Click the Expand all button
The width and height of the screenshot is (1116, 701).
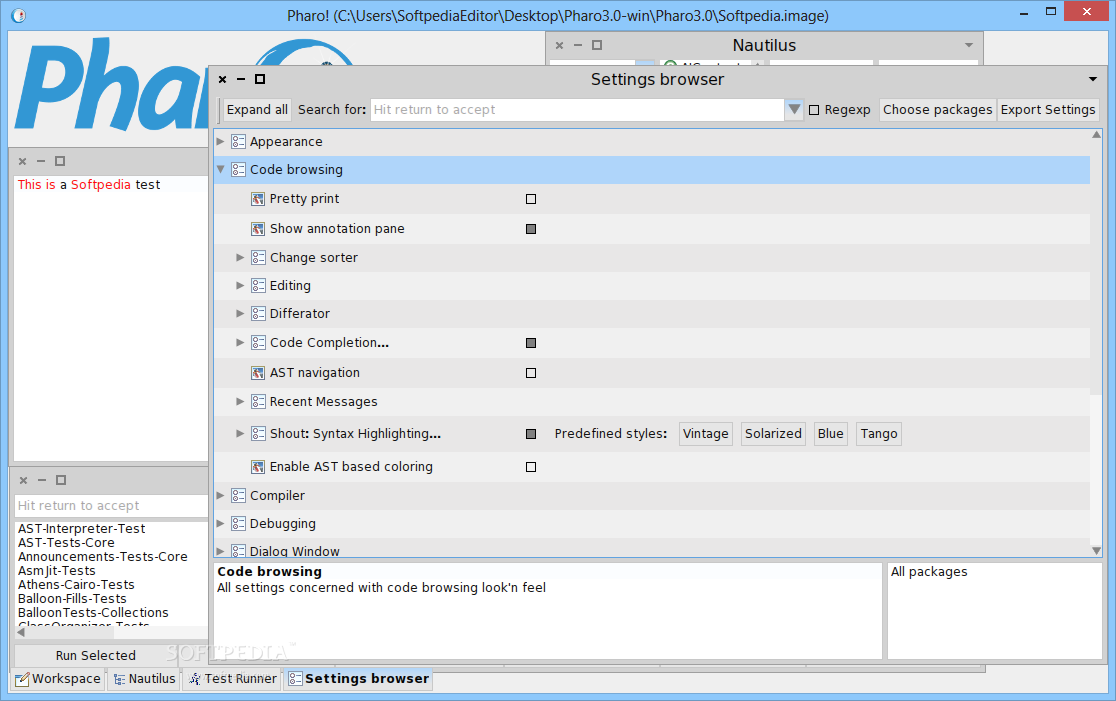(x=256, y=110)
